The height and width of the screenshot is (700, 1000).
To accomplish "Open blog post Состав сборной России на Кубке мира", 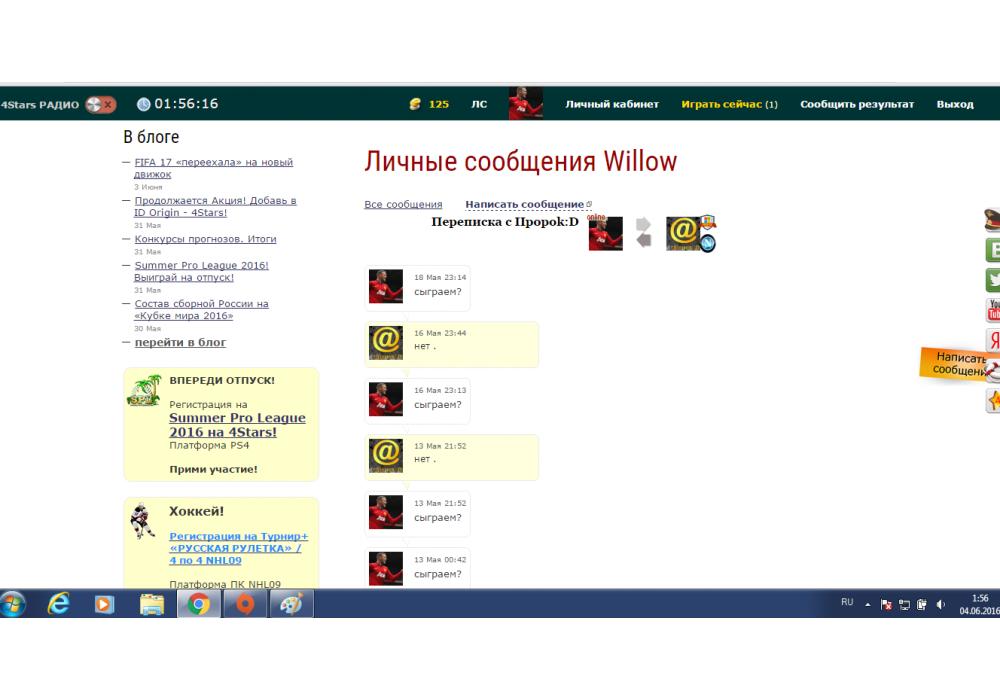I will pos(201,310).
